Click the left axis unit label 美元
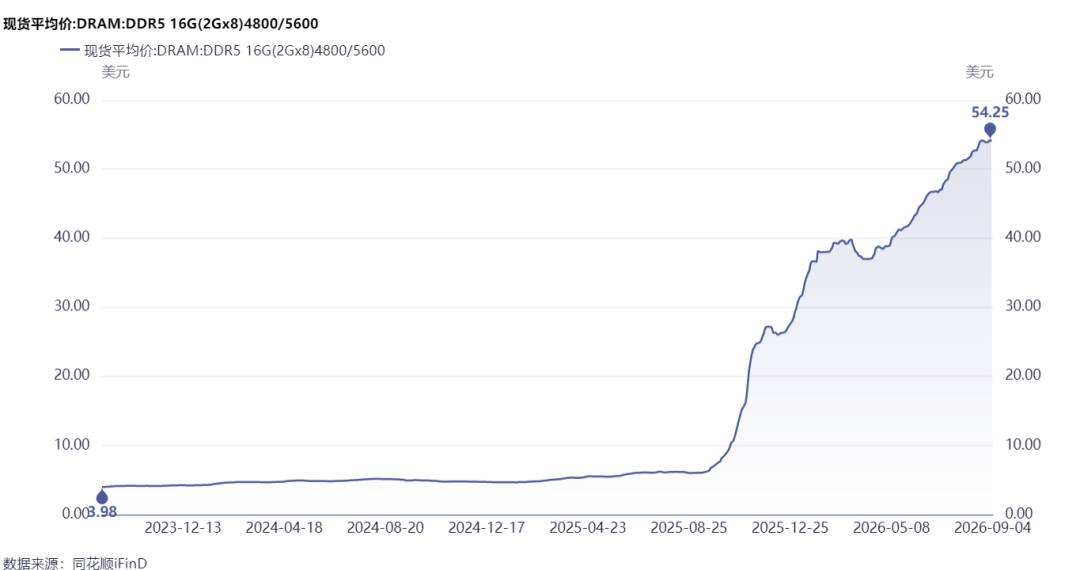Image resolution: width=1080 pixels, height=570 pixels. coord(115,72)
